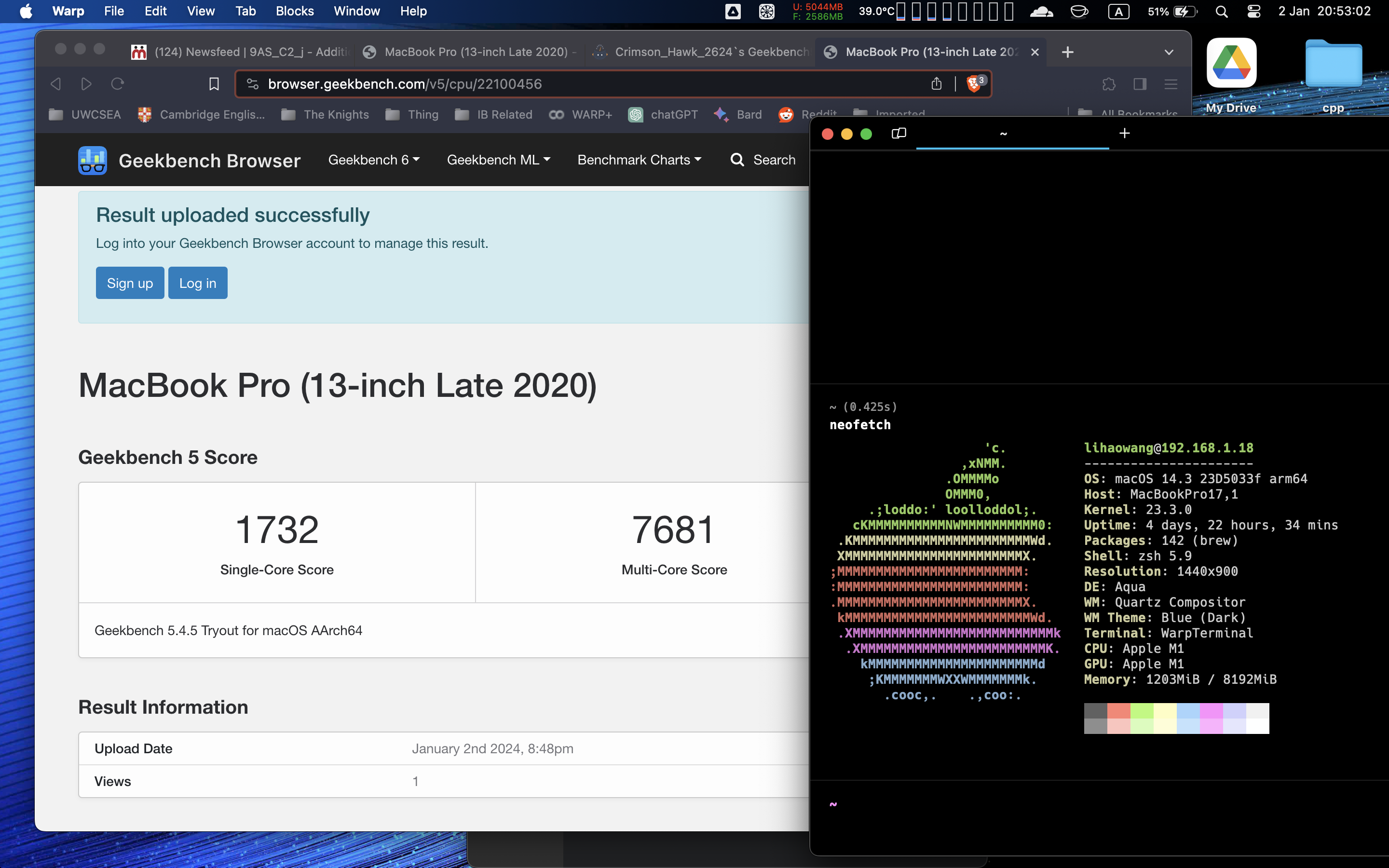This screenshot has height=868, width=1389.
Task: Click the Warp terminal input prompt
Action: 1099,805
